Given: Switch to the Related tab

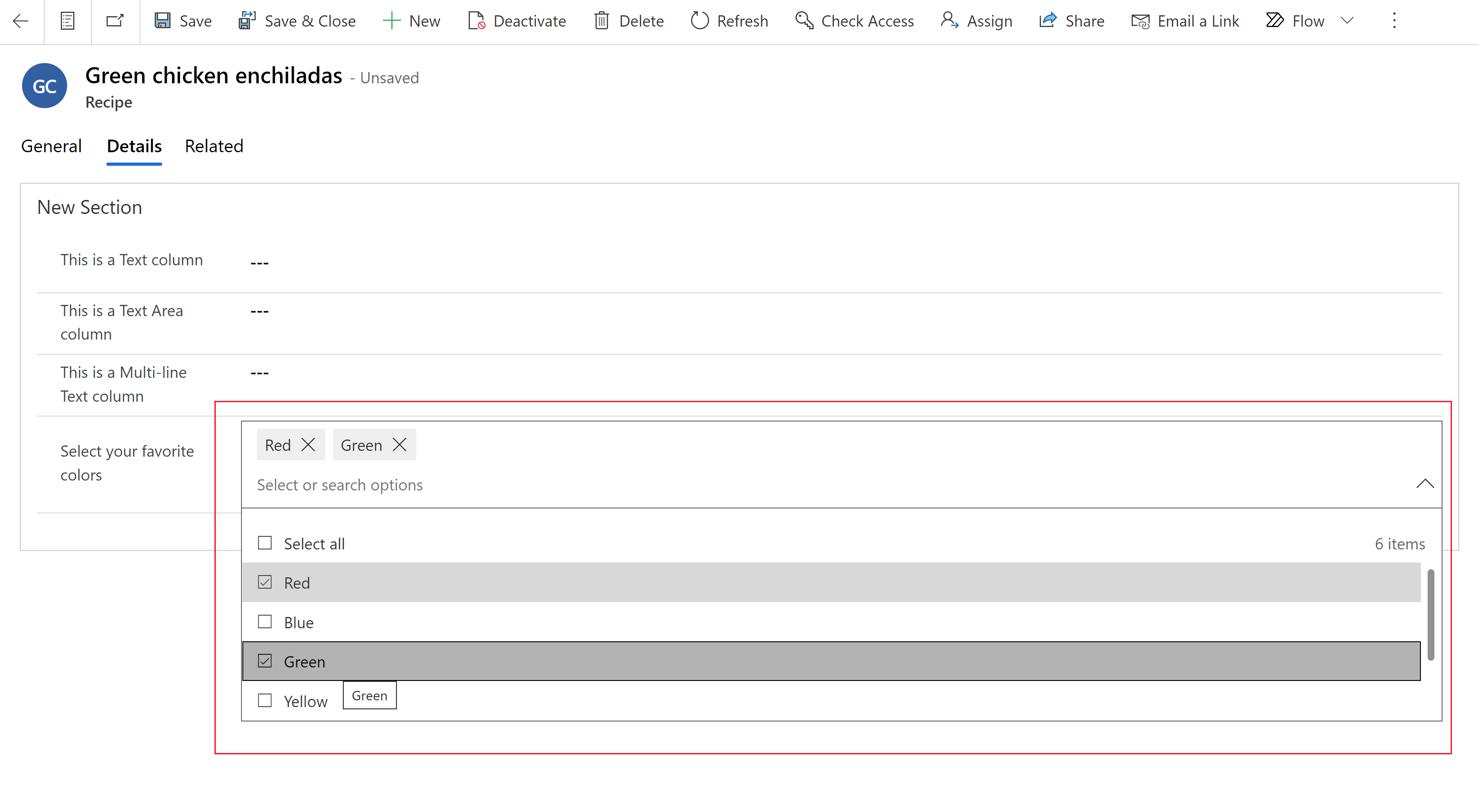Looking at the screenshot, I should click(x=213, y=145).
